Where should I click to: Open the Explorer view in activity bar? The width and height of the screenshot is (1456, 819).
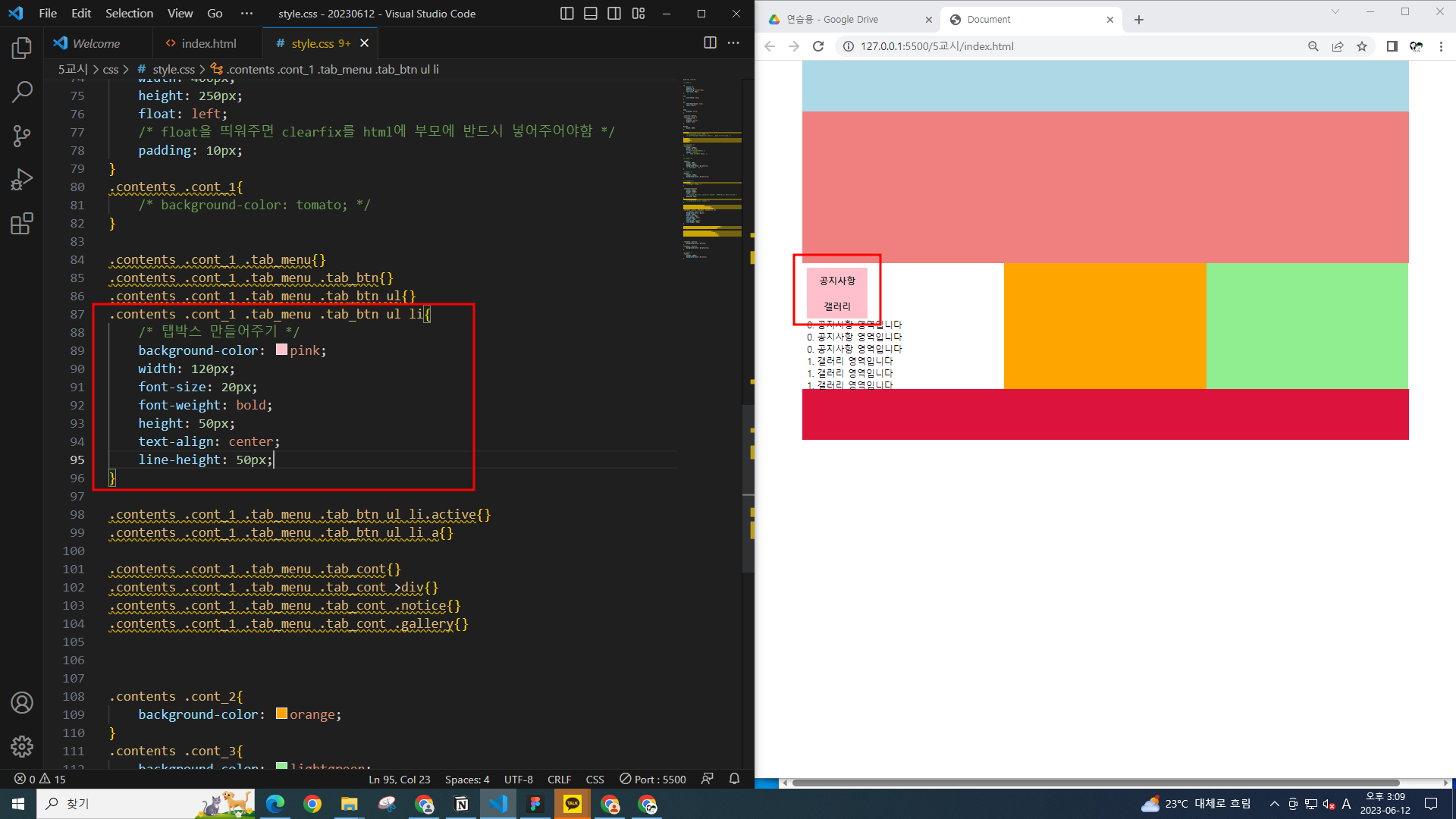click(22, 49)
